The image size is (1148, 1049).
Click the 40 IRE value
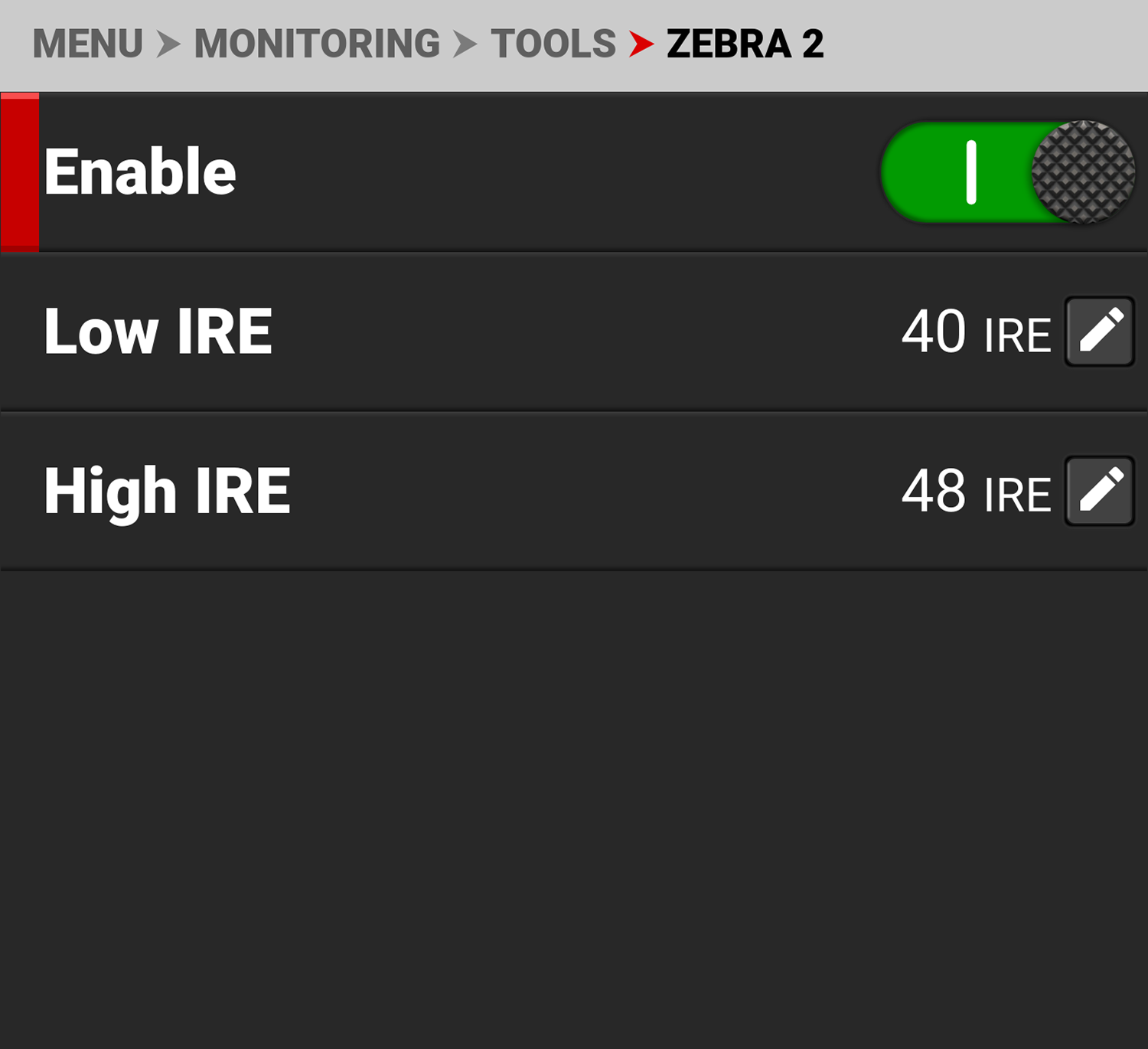[x=934, y=332]
